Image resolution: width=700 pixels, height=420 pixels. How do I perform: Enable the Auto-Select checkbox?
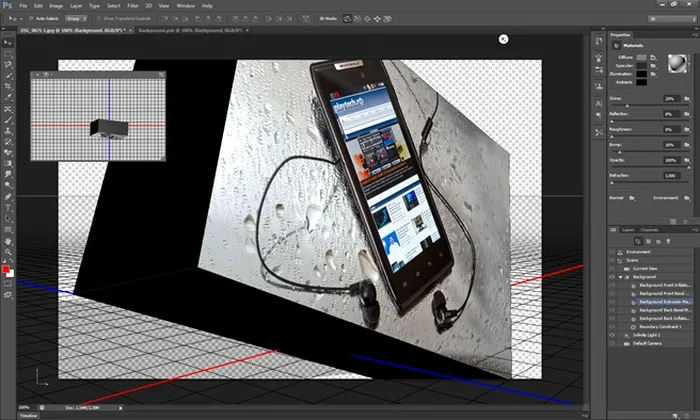31,19
